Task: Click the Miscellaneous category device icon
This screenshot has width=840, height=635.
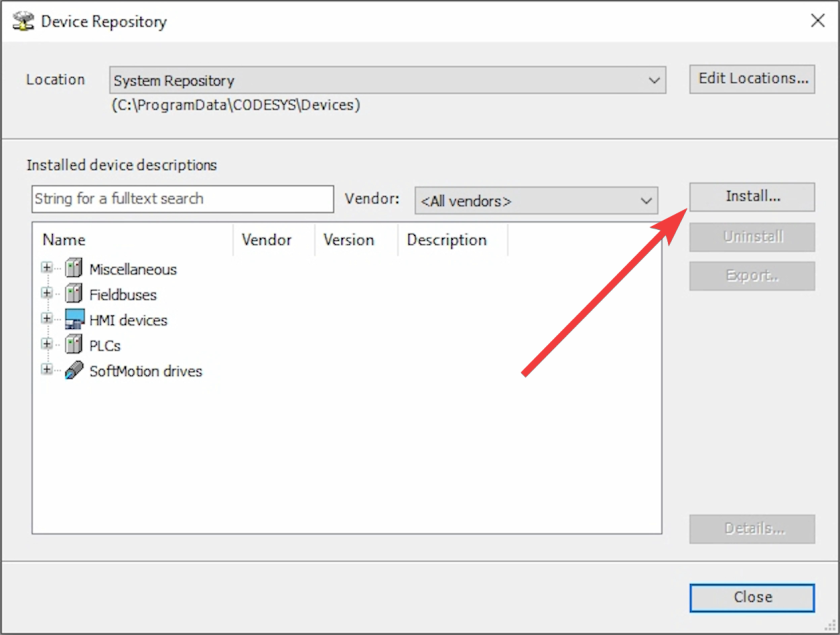Action: 74,267
